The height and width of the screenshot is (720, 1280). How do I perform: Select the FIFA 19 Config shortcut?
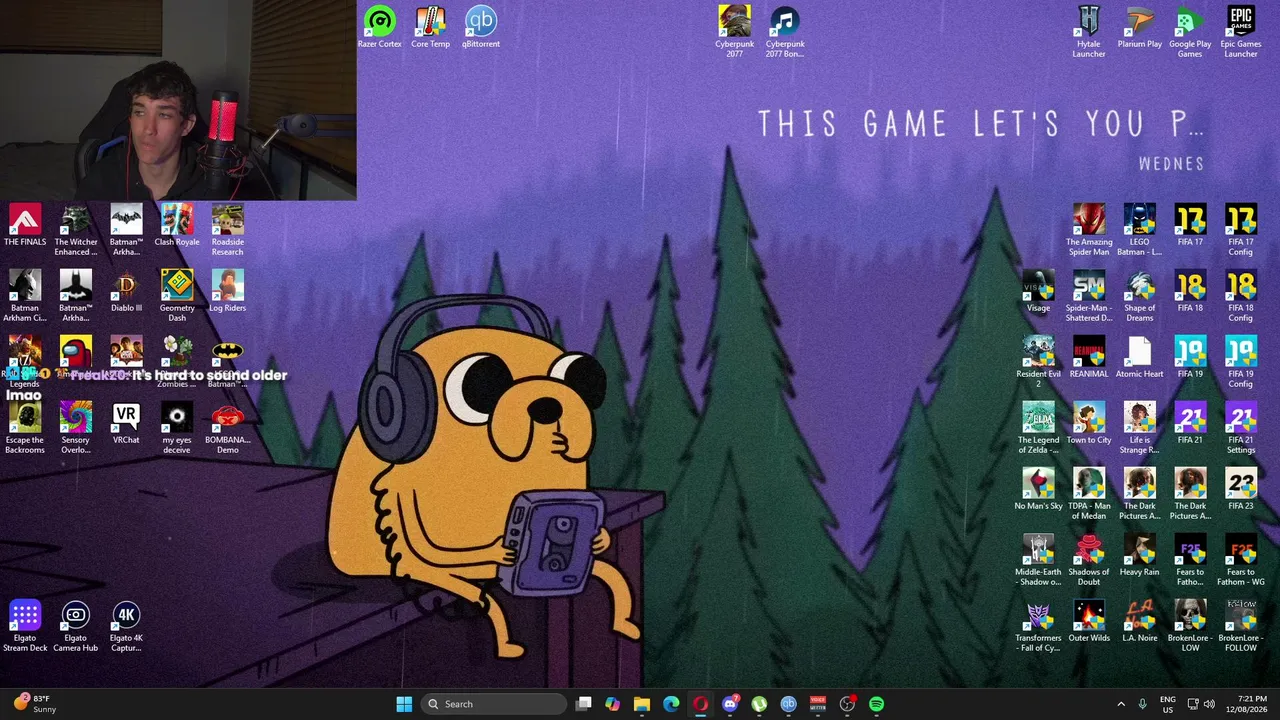point(1241,362)
